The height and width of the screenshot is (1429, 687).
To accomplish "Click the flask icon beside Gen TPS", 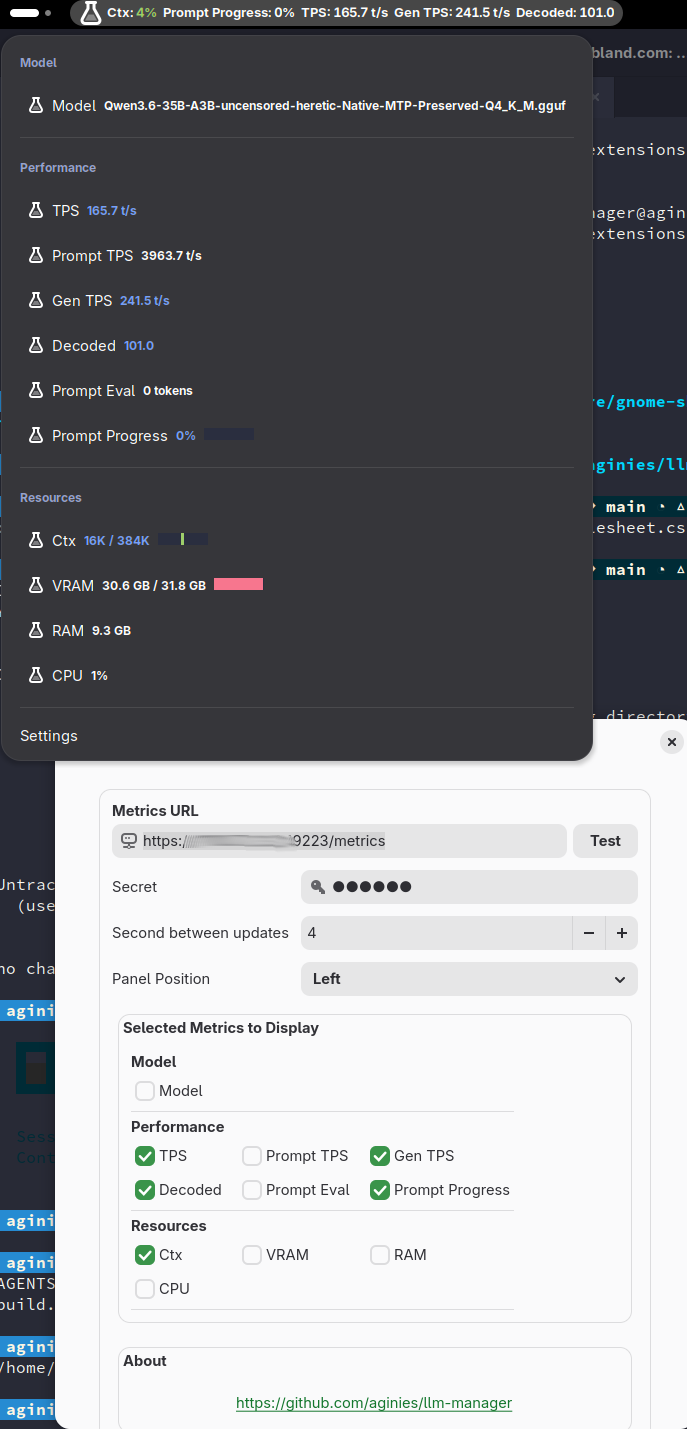I will (36, 301).
